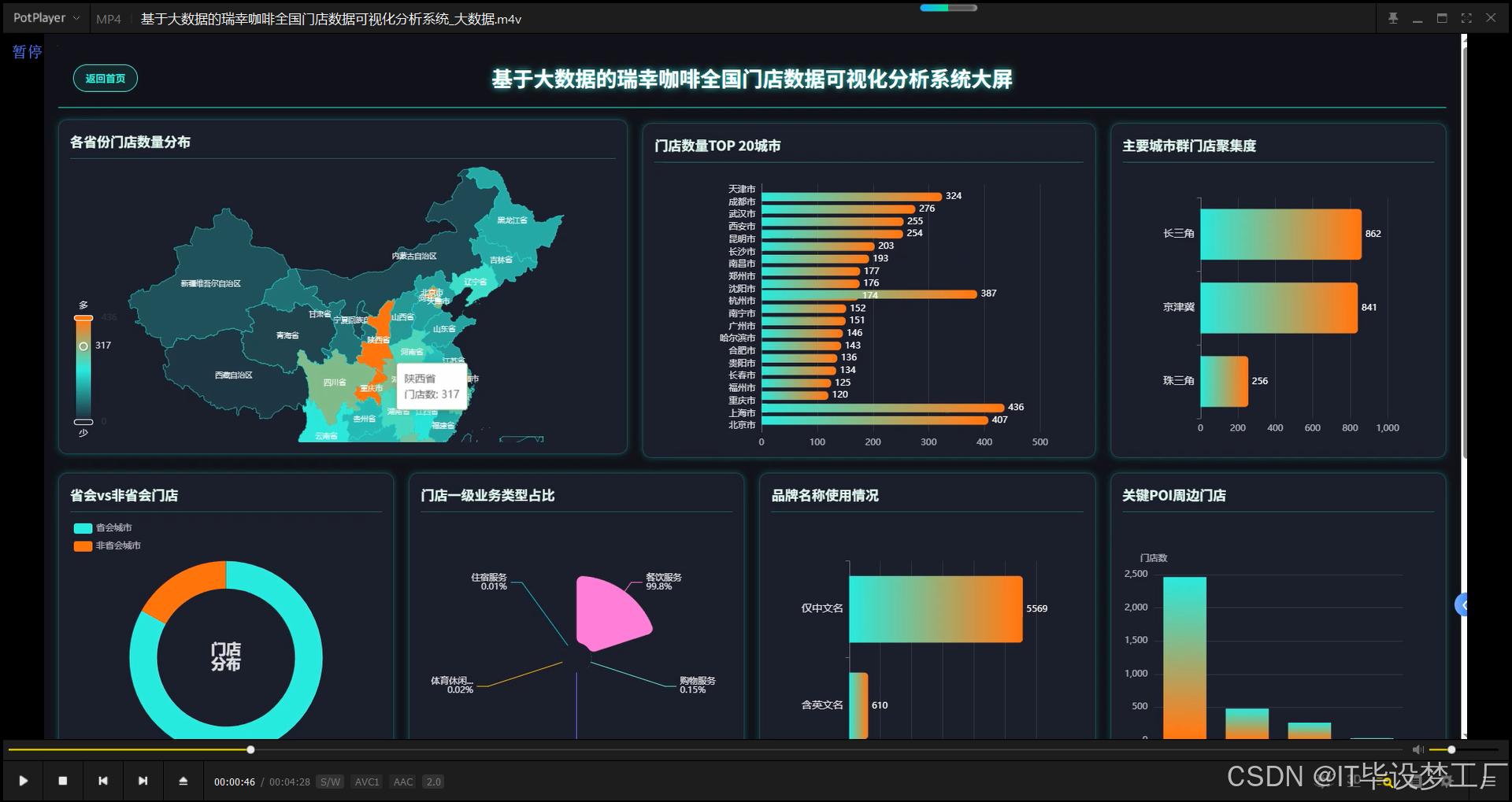Image resolution: width=1512 pixels, height=802 pixels.
Task: Open a file using the eject icon
Action: pos(183,781)
